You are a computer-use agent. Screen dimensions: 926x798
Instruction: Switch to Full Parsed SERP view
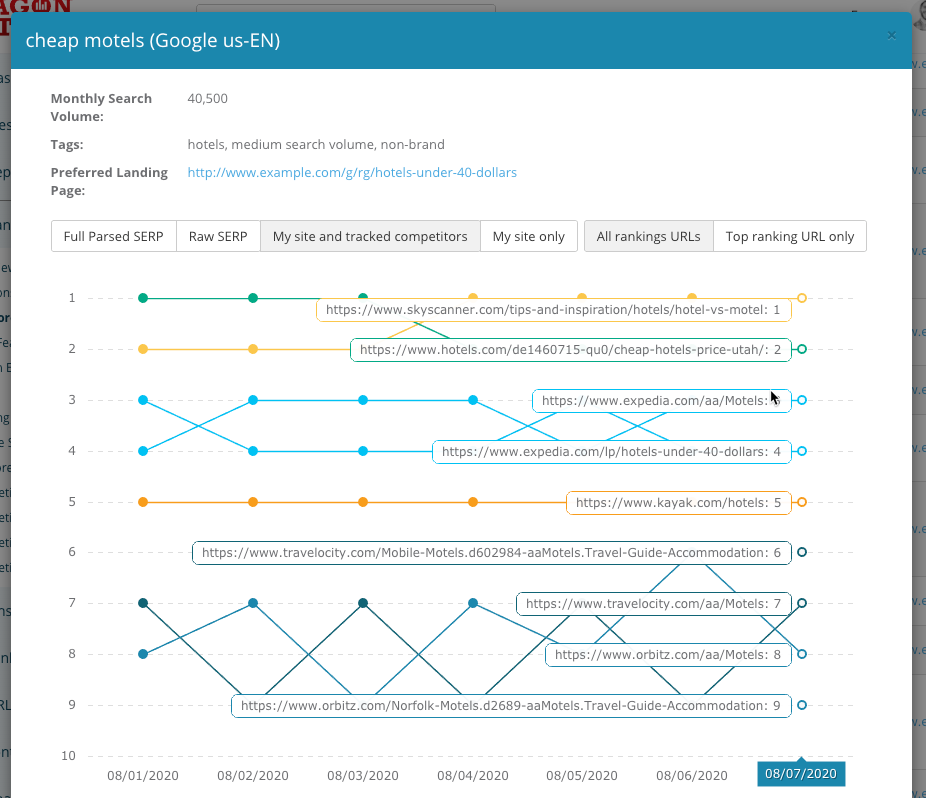(x=113, y=237)
